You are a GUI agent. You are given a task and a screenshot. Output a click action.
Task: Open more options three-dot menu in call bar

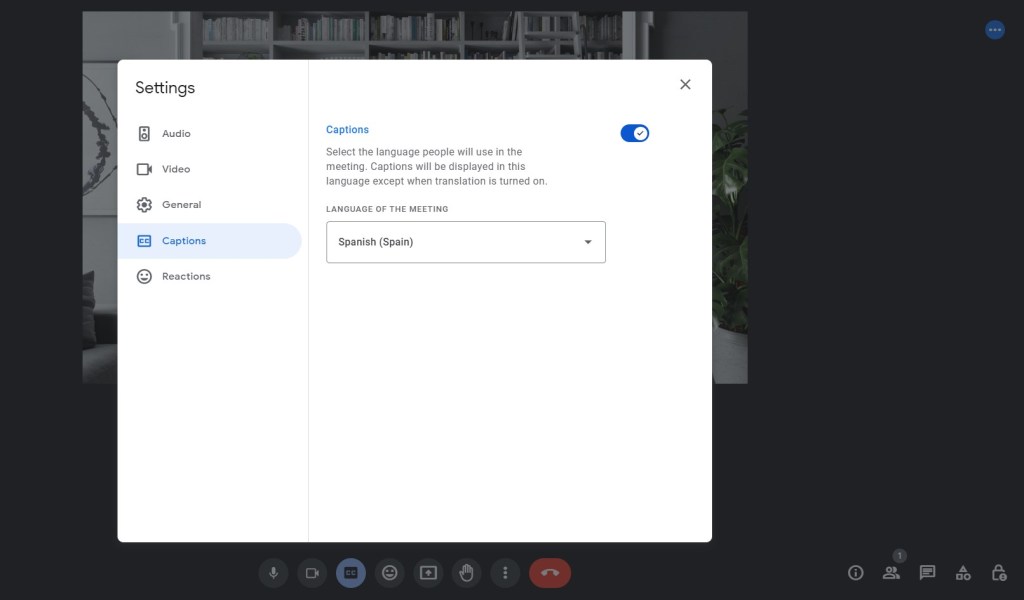(506, 573)
